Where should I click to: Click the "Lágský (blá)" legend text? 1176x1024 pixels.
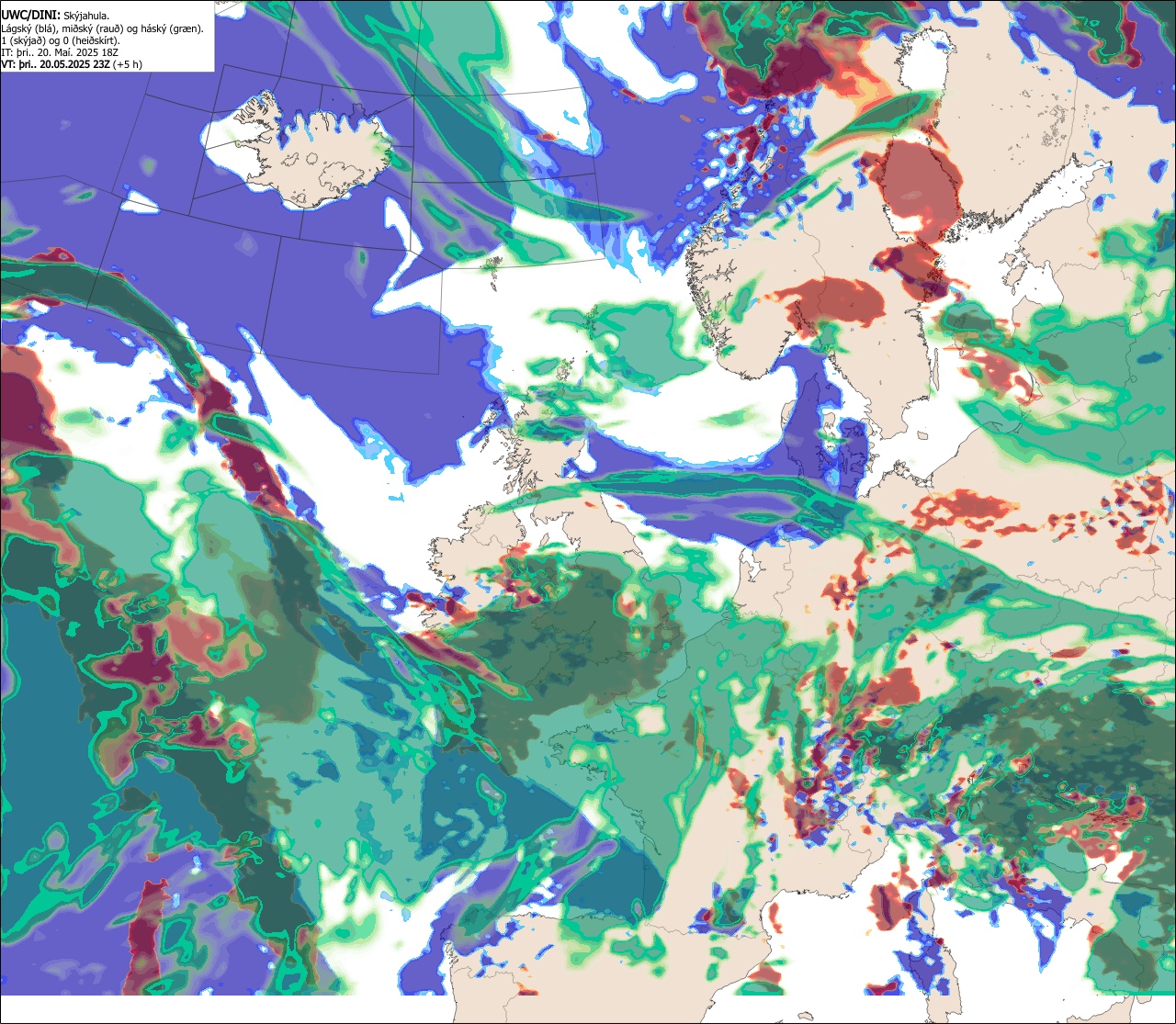point(28,29)
